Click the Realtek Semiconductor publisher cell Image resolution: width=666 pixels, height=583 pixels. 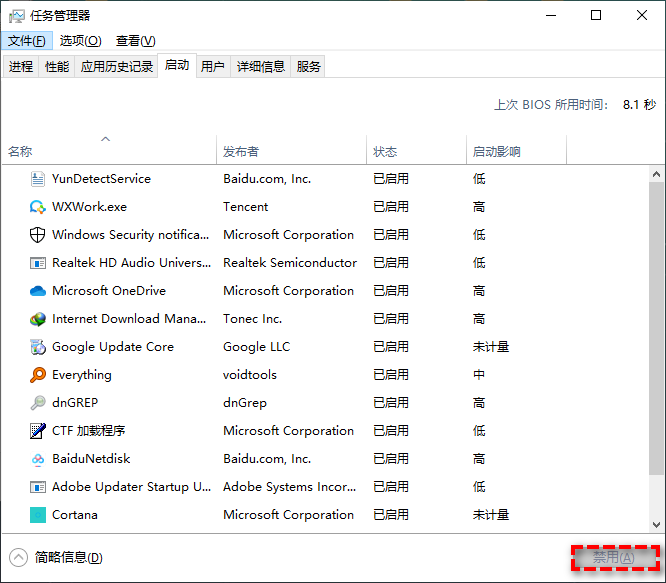tap(290, 263)
